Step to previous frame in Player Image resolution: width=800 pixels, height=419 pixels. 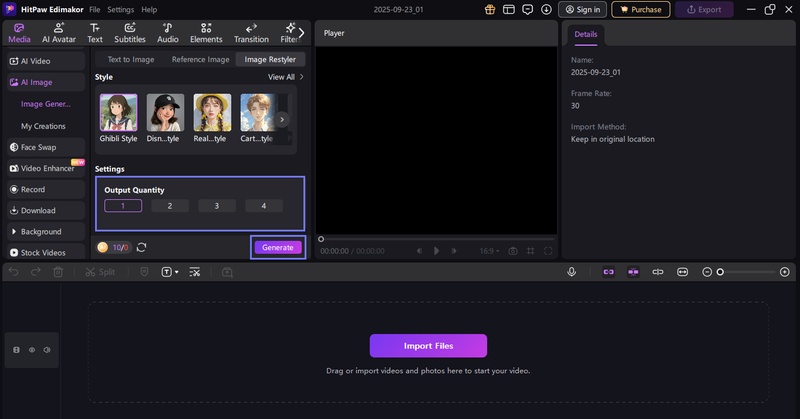point(419,251)
